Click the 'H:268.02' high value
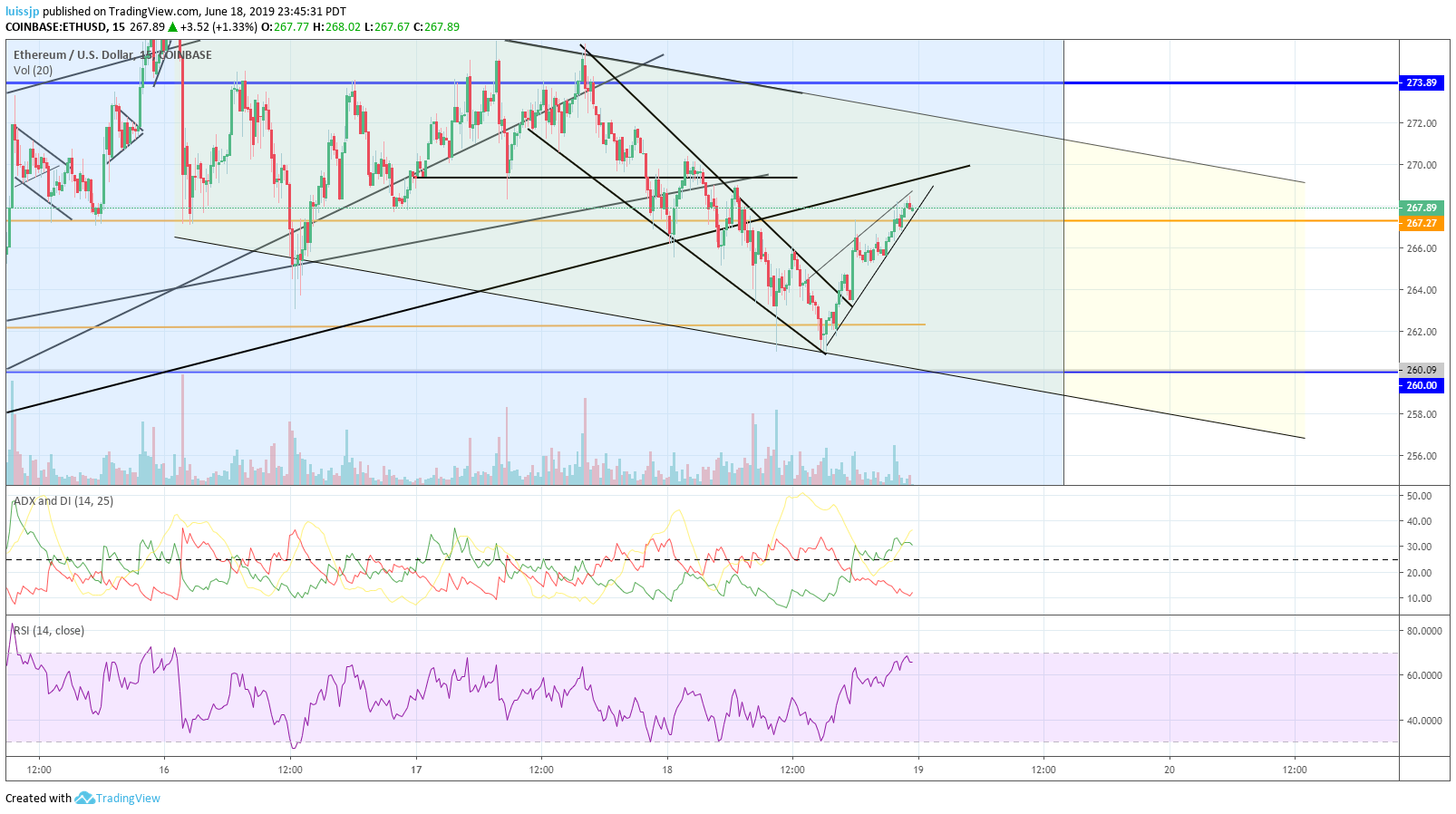 [x=337, y=26]
